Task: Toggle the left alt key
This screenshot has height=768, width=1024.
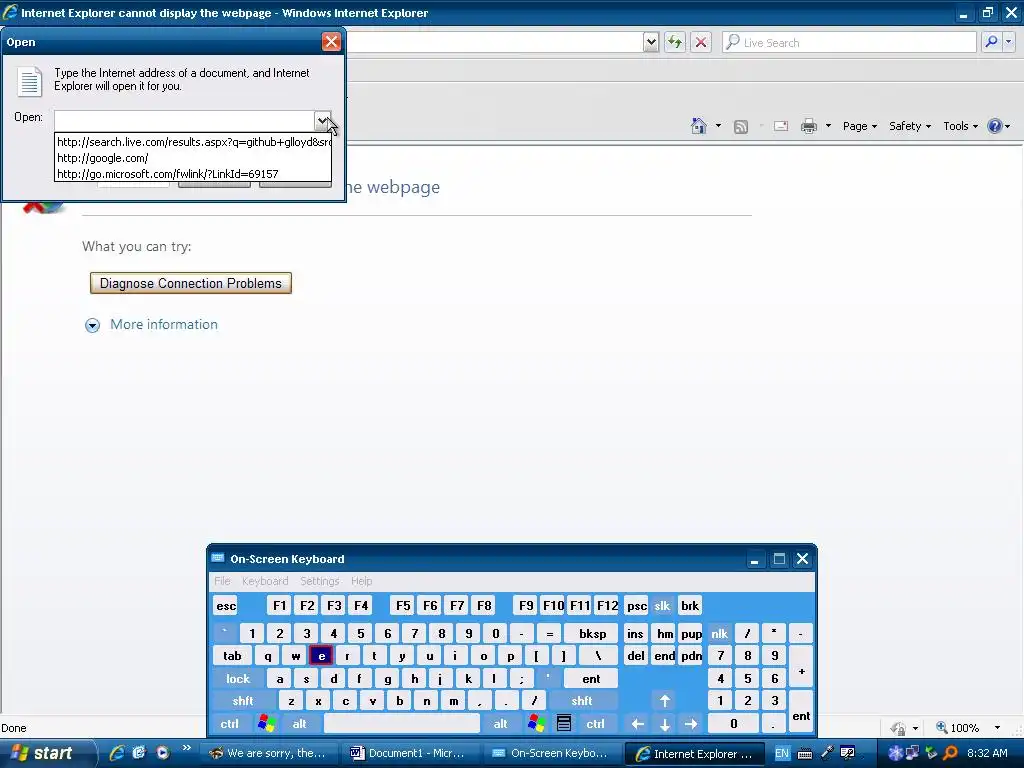Action: [300, 724]
